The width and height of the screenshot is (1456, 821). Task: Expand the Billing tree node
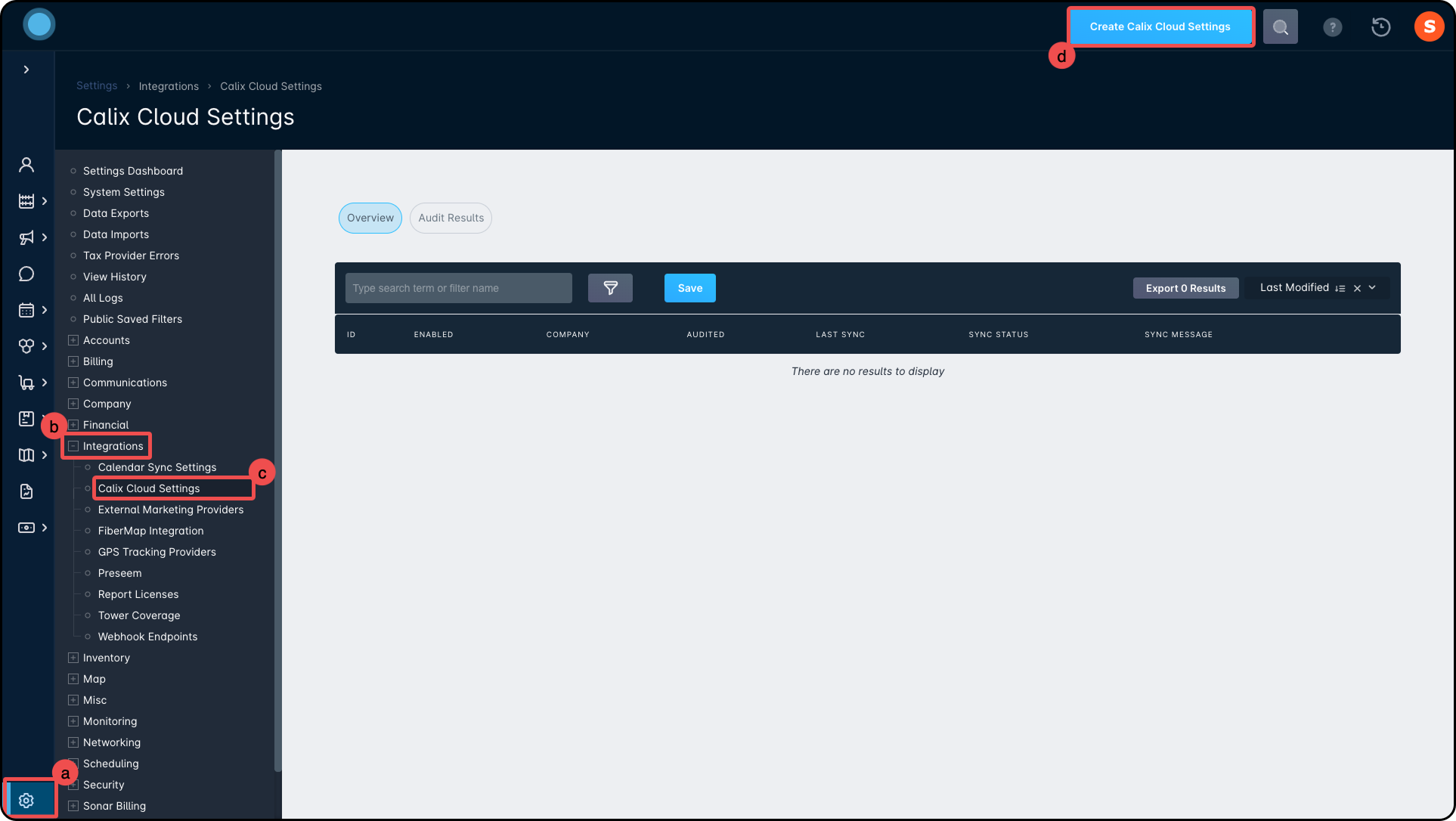coord(73,361)
